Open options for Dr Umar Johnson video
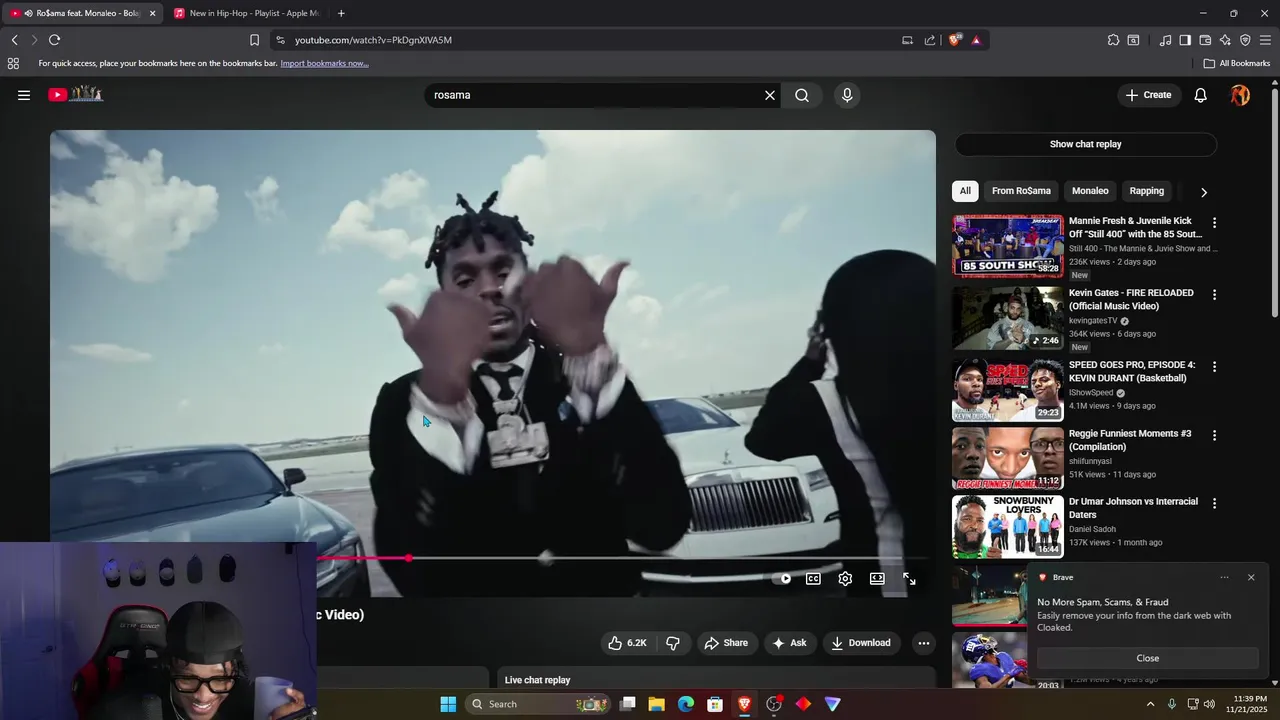1280x720 pixels. 1214,504
